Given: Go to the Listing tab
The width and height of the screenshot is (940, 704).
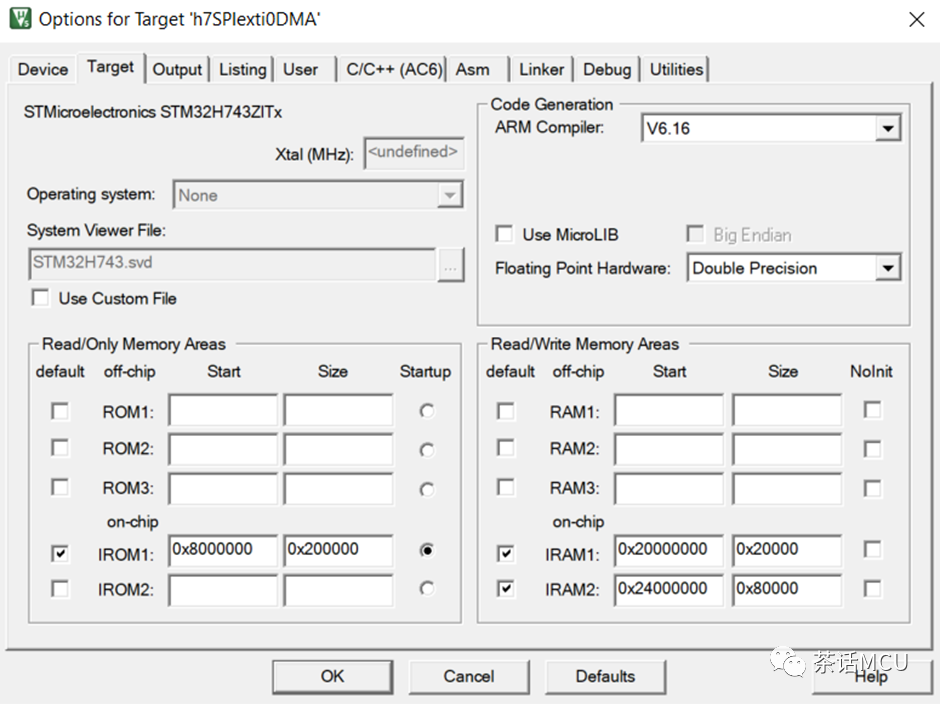Looking at the screenshot, I should (242, 70).
